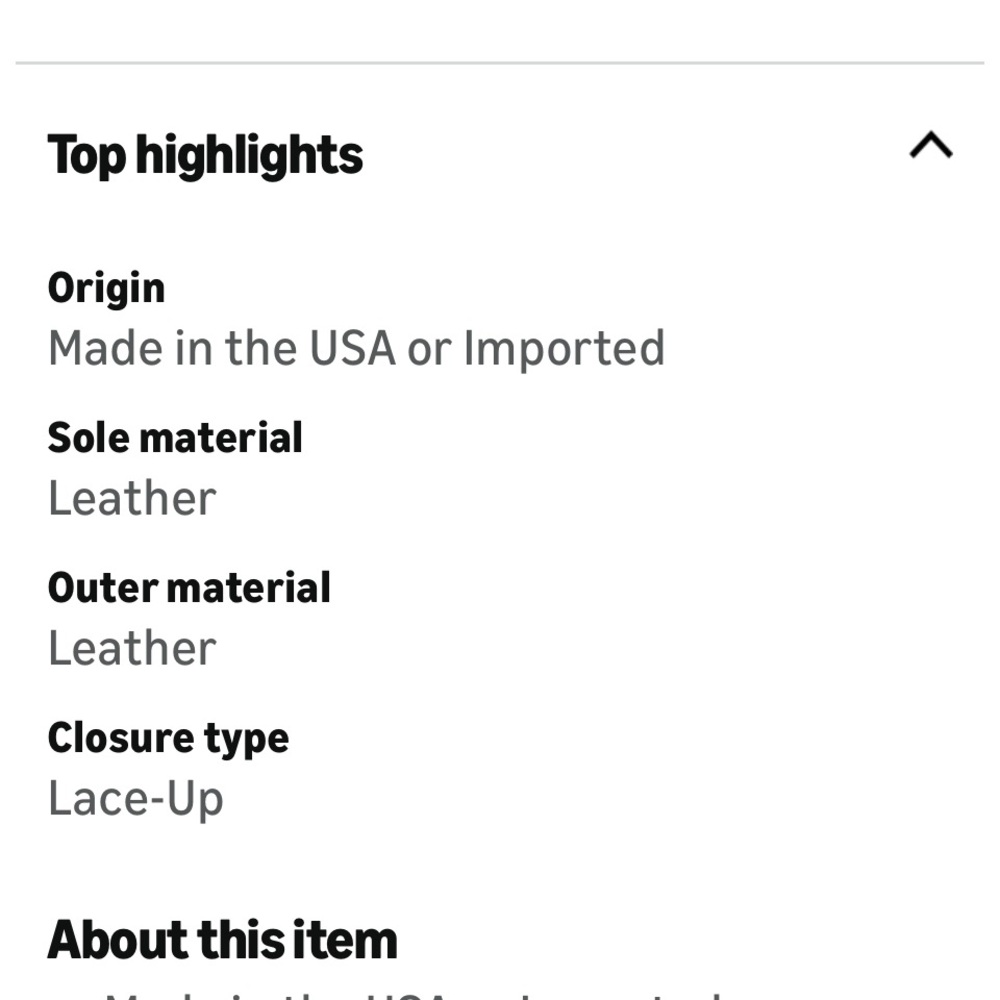The height and width of the screenshot is (1000, 1000).
Task: Tap the word type in Closure type
Action: pyautogui.click(x=247, y=740)
